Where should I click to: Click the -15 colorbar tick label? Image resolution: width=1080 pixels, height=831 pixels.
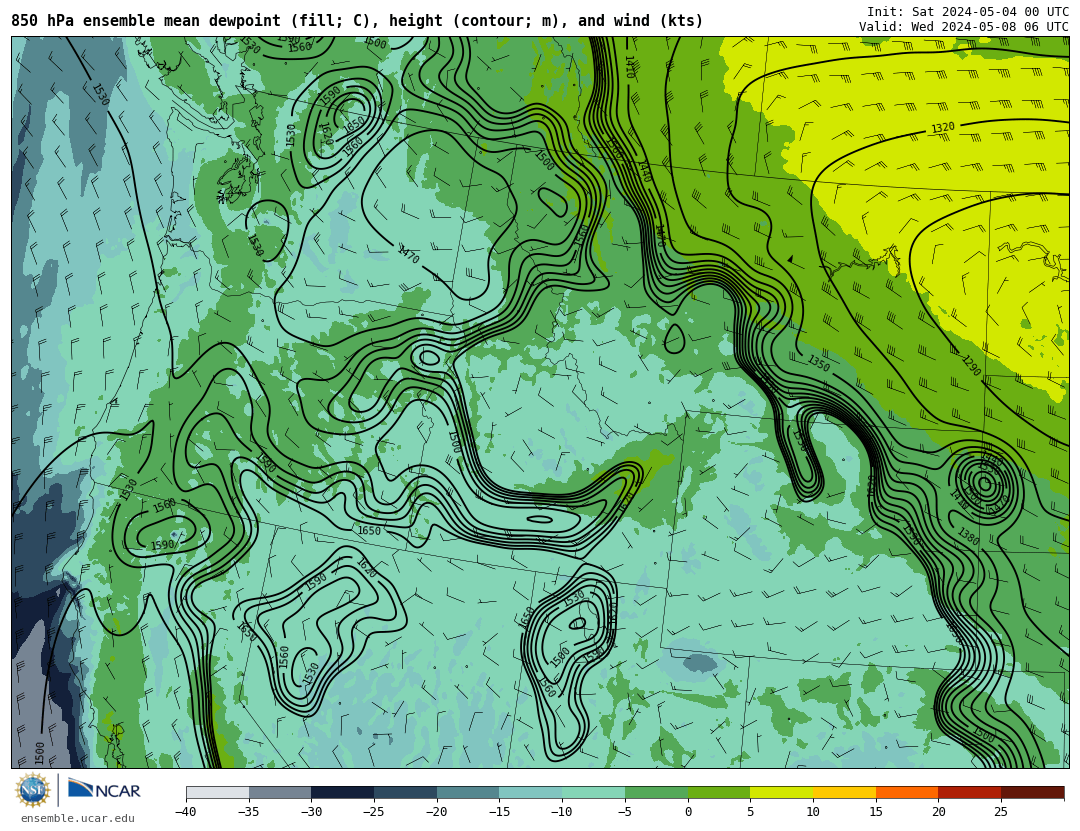click(499, 812)
